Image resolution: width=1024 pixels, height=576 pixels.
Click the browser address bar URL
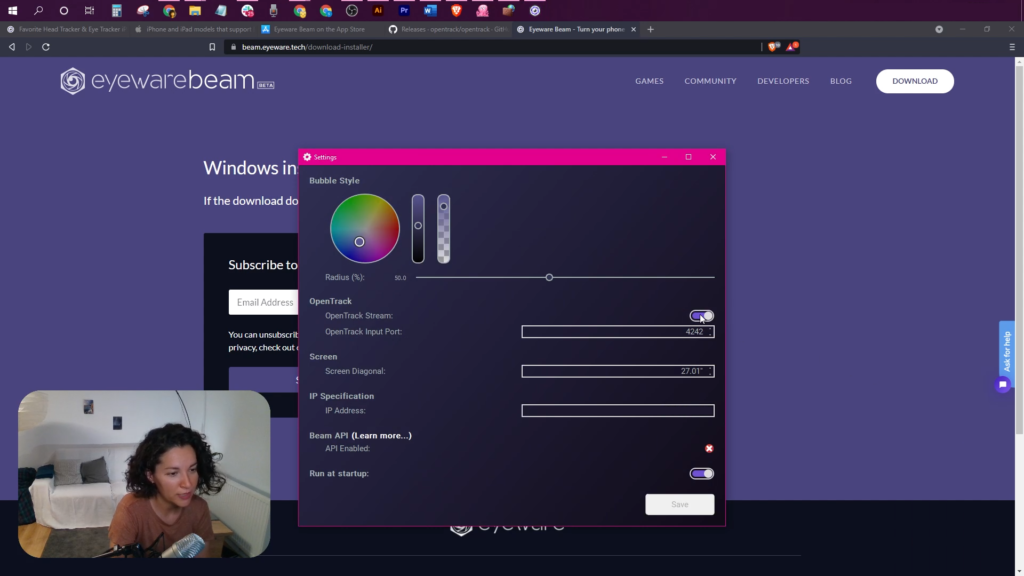tap(307, 47)
